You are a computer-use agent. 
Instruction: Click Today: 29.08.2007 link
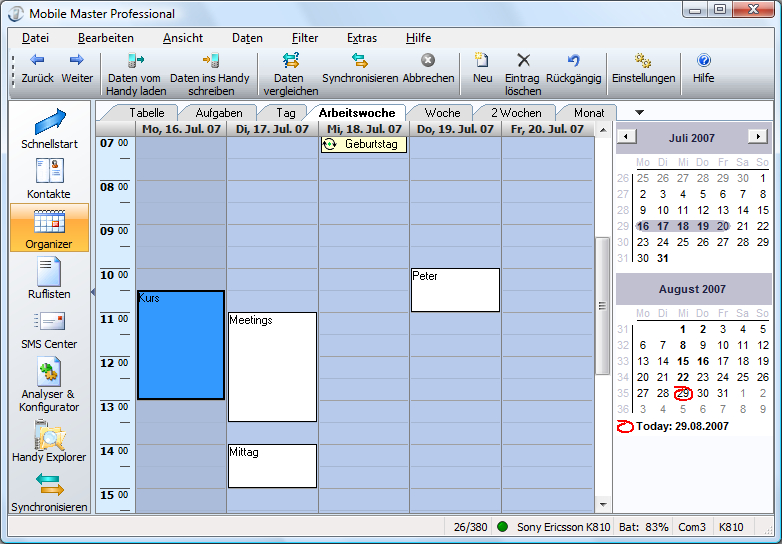[x=681, y=426]
